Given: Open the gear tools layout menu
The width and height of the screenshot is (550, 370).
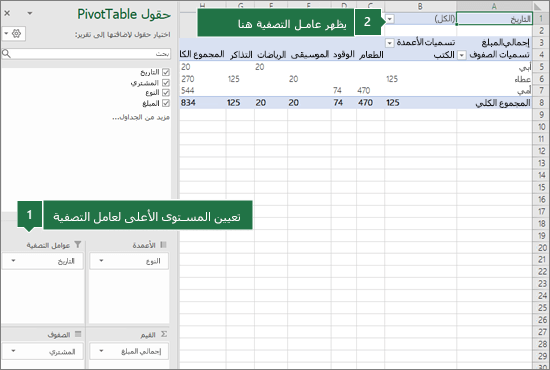Looking at the screenshot, I should tap(13, 34).
